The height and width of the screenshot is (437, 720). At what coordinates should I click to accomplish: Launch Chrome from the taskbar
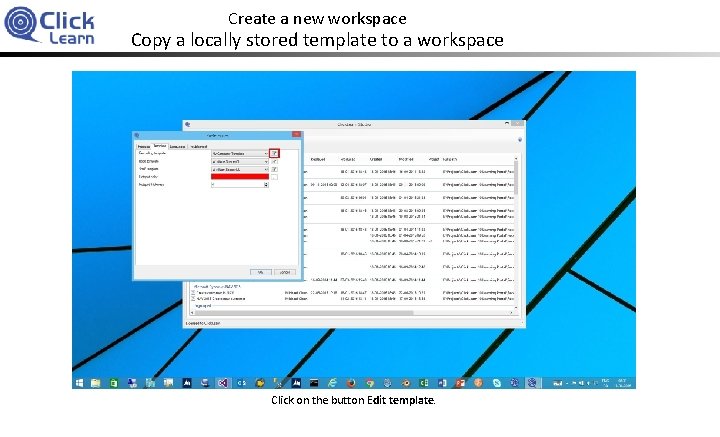(x=370, y=383)
